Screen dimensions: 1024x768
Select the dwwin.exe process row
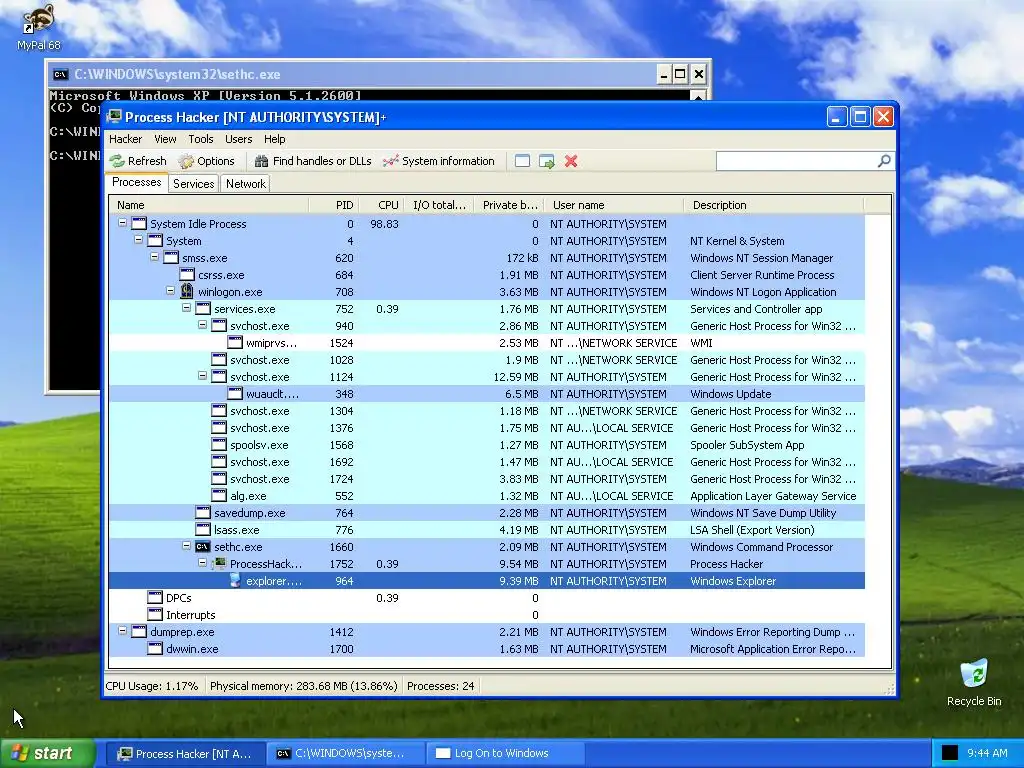click(x=487, y=648)
